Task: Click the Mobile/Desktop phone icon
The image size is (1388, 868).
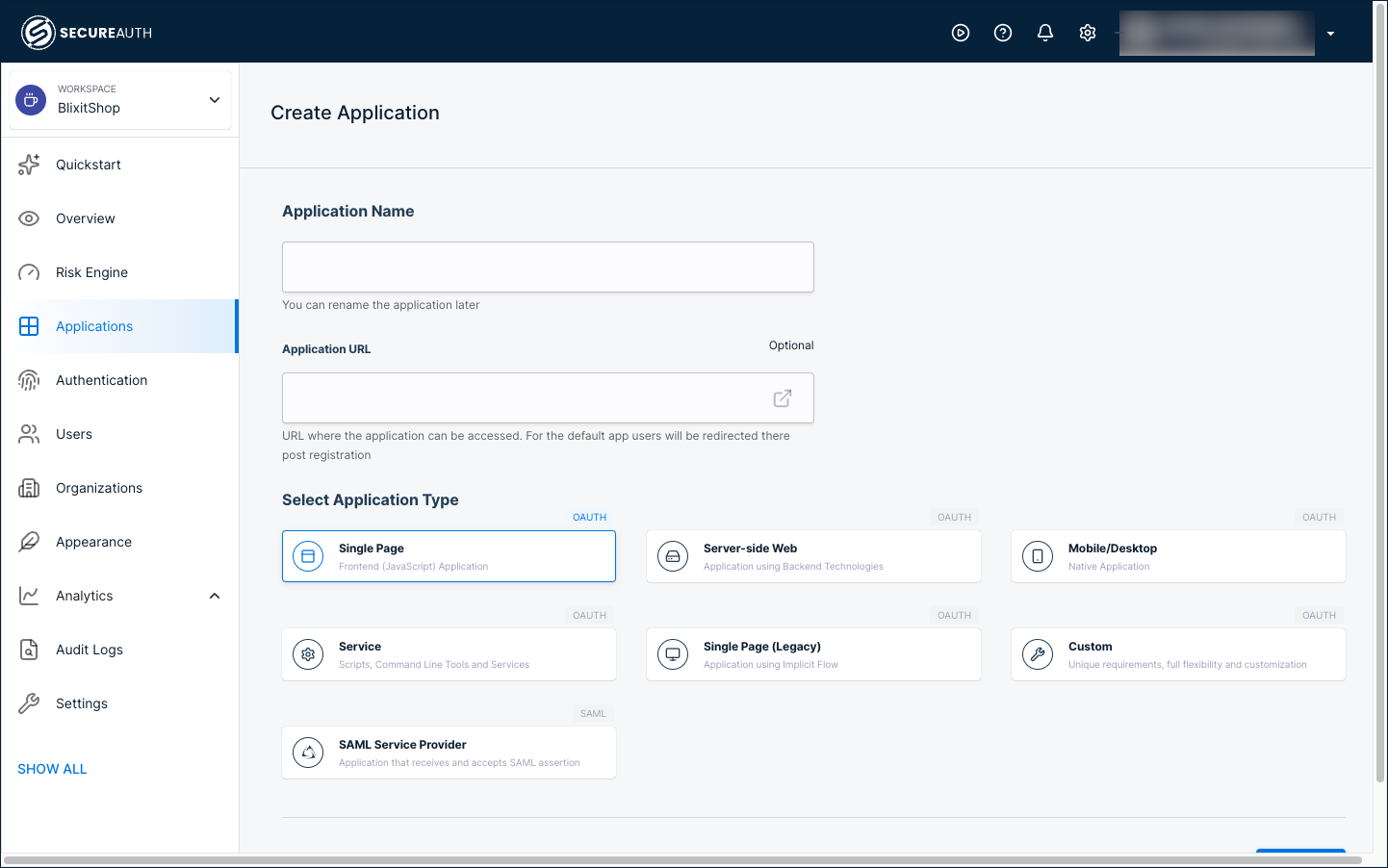Action: [1038, 556]
